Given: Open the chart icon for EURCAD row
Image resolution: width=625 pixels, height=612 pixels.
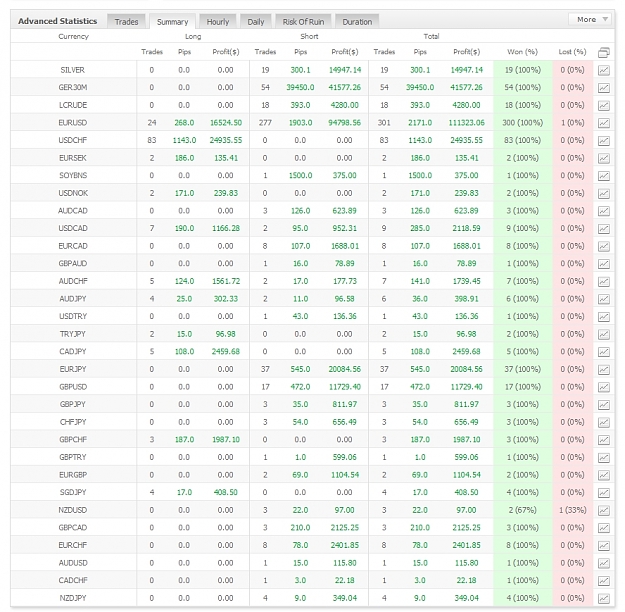Looking at the screenshot, I should click(x=603, y=246).
